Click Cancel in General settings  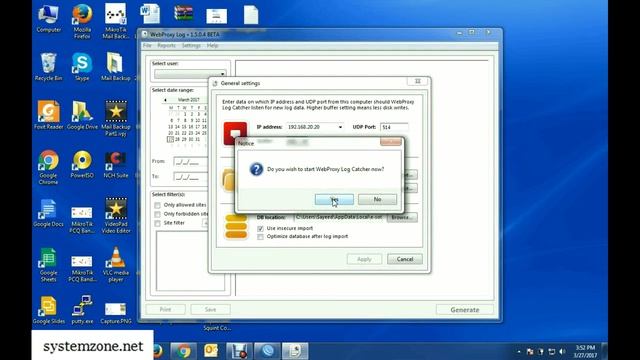[404, 259]
